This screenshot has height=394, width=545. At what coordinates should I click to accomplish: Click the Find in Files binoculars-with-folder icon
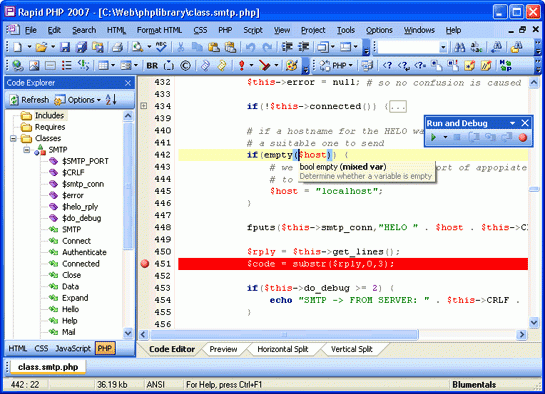(517, 47)
